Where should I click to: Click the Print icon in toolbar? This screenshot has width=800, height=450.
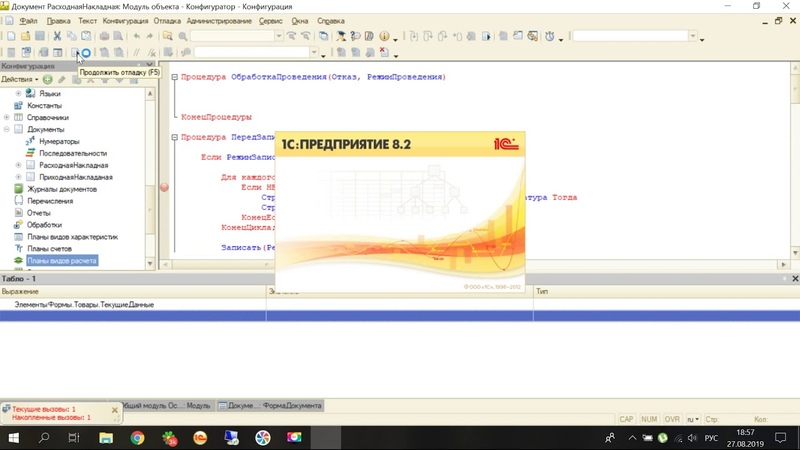pyautogui.click(x=104, y=36)
